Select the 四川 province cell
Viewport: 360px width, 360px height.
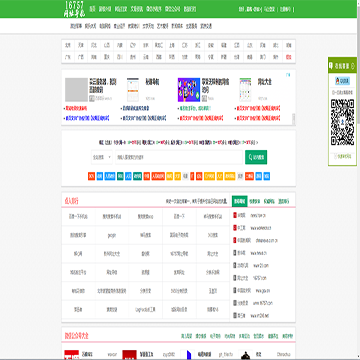[x=120, y=57]
